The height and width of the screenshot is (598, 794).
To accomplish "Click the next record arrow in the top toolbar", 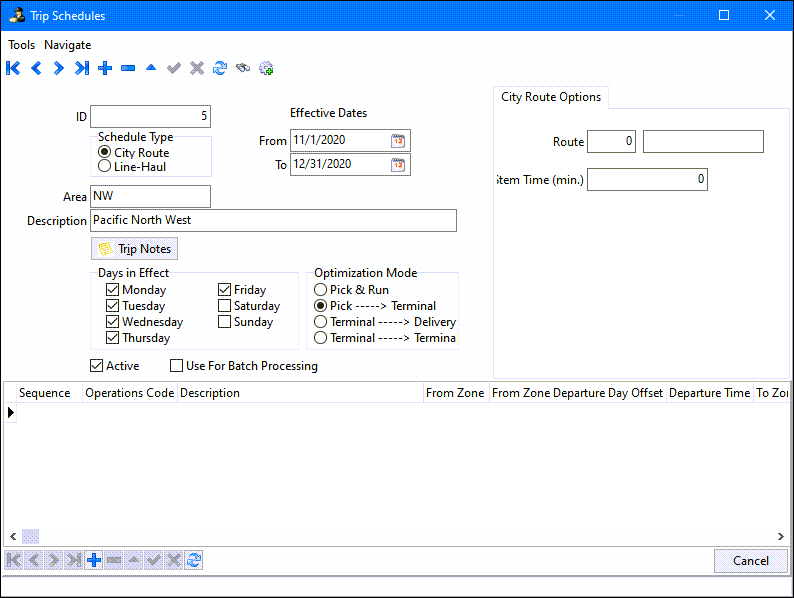I will tap(59, 68).
